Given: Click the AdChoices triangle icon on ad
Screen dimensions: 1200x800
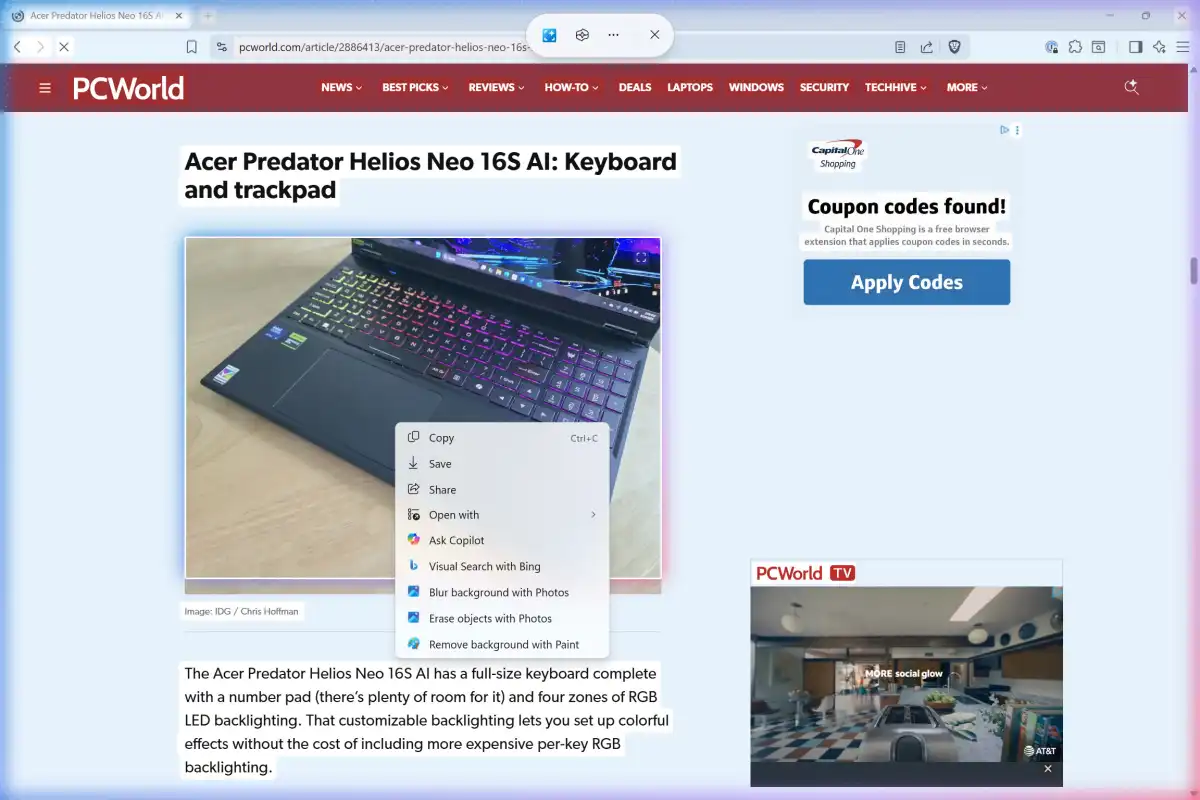Looking at the screenshot, I should pos(1005,130).
